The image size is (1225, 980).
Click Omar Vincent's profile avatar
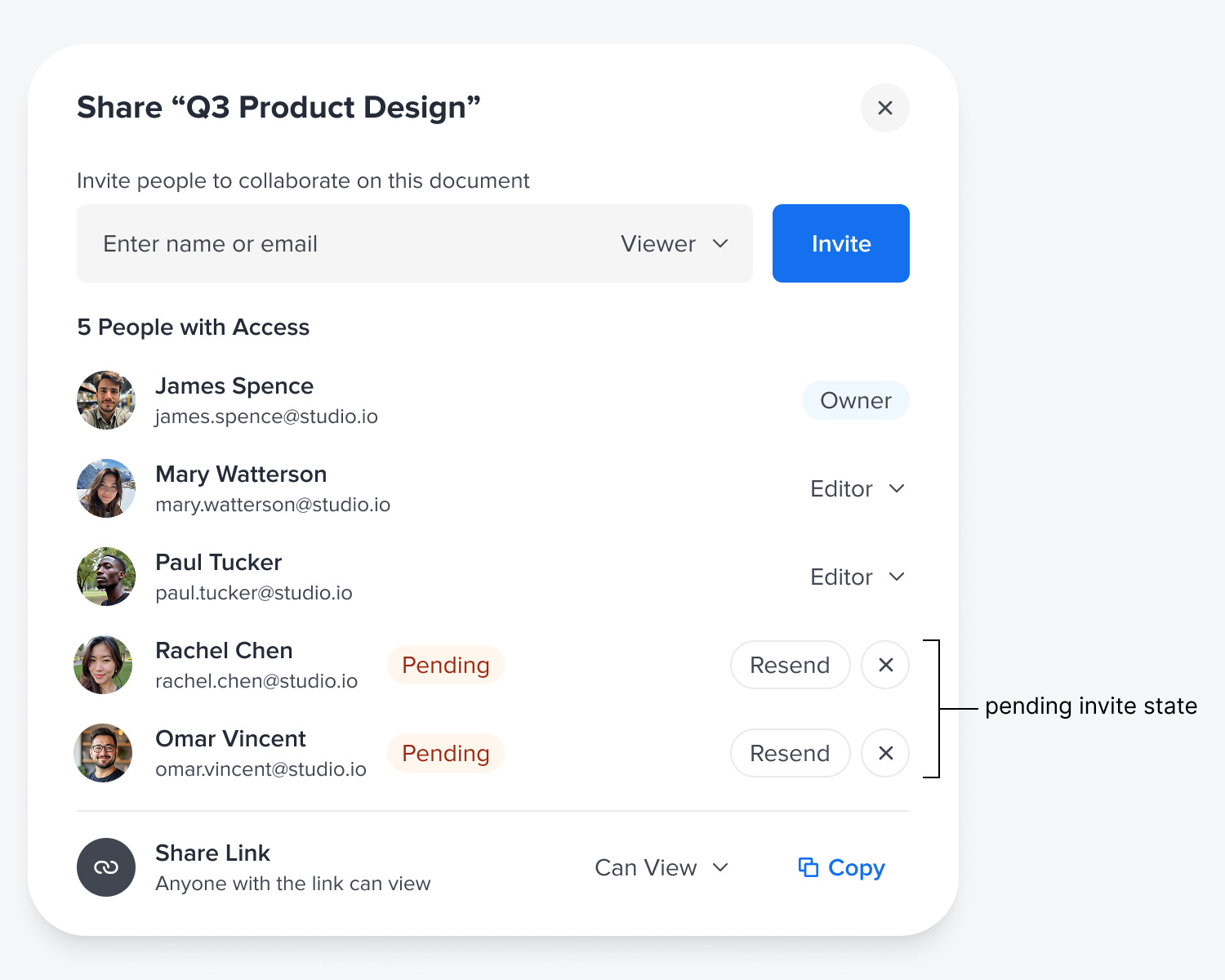coord(104,753)
